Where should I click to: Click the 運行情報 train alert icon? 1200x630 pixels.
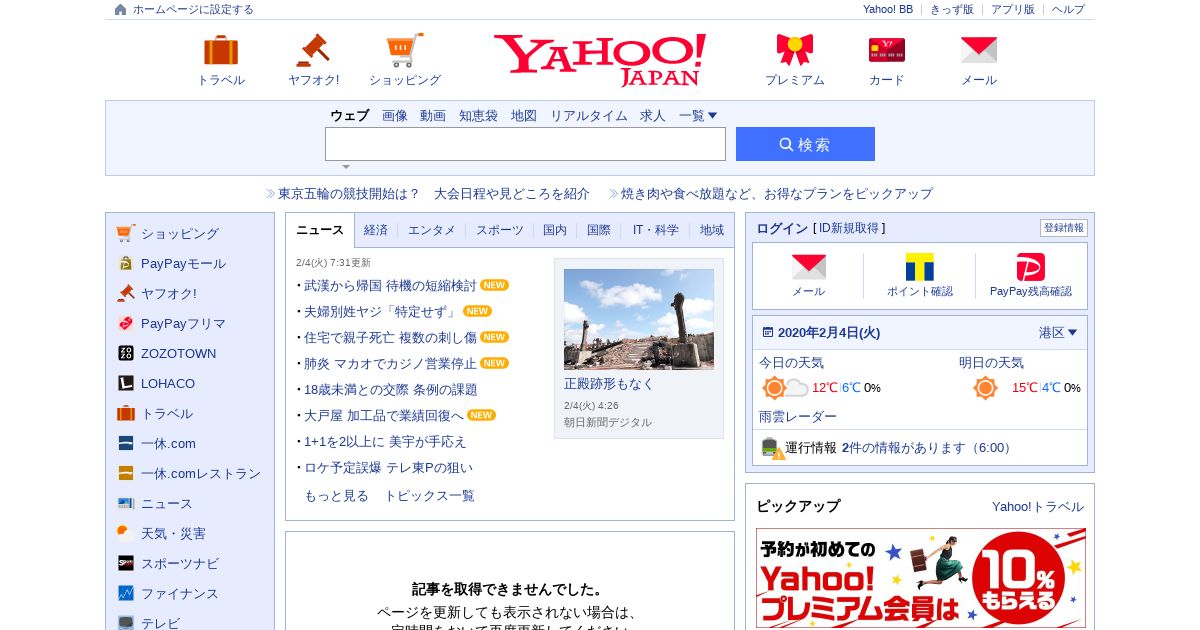[772, 448]
